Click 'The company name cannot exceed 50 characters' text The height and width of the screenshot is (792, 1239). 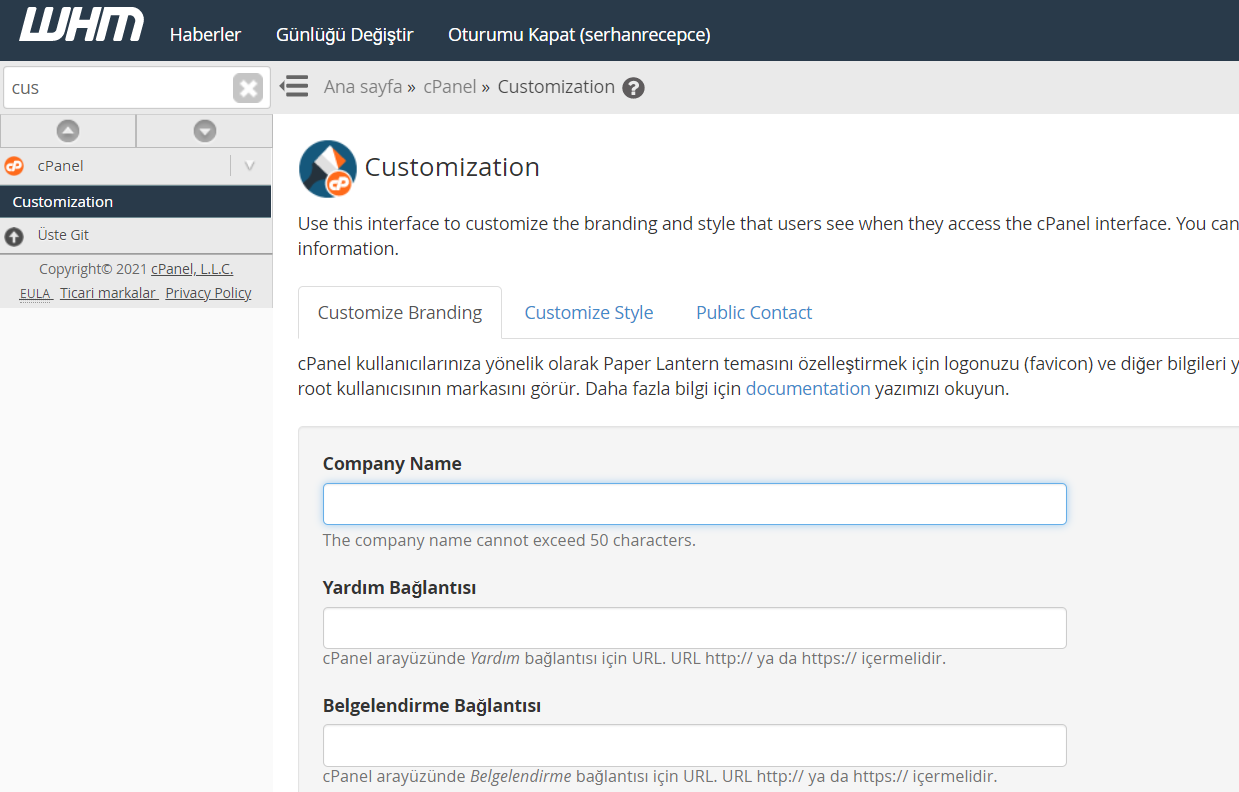(509, 541)
